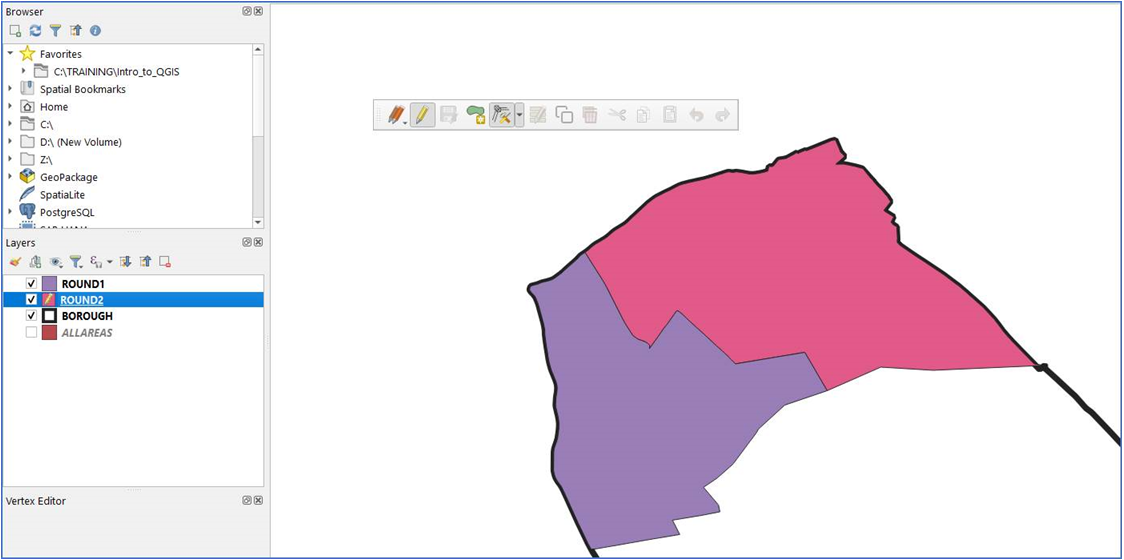Select the BOROUGH layer name

87,316
